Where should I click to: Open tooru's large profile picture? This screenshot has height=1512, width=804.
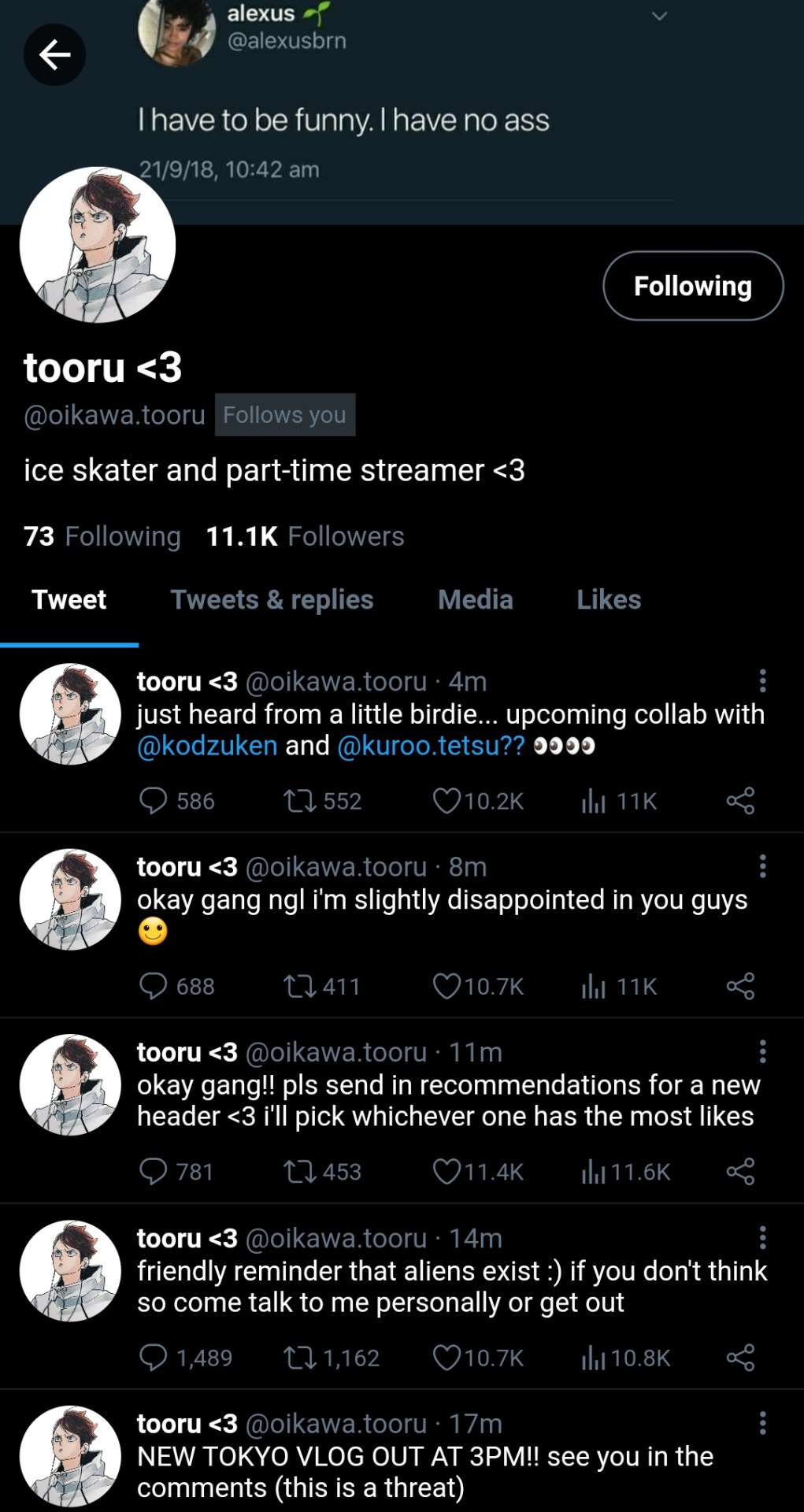[x=98, y=245]
